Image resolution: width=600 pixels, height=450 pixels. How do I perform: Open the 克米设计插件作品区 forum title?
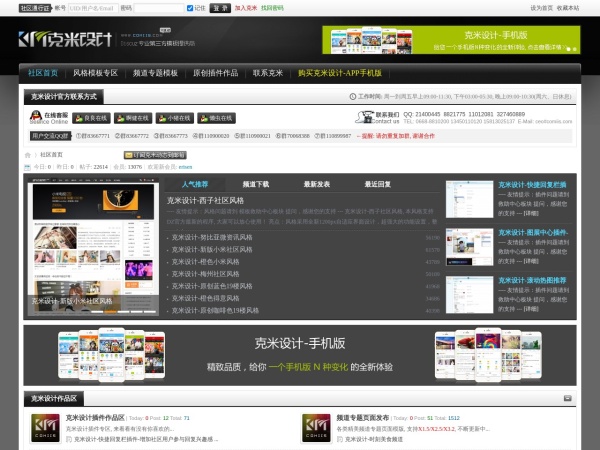point(95,417)
